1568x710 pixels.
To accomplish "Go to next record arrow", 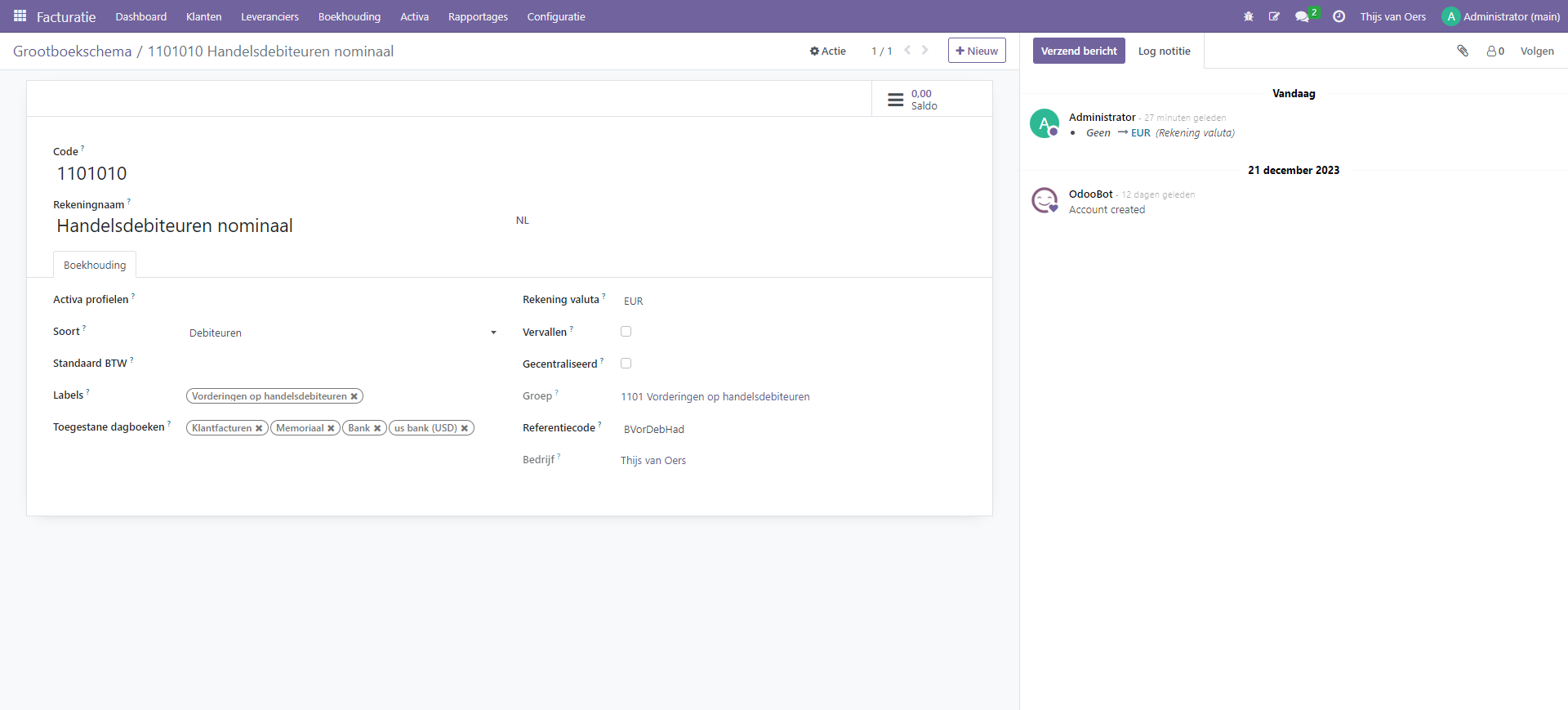I will (x=925, y=51).
